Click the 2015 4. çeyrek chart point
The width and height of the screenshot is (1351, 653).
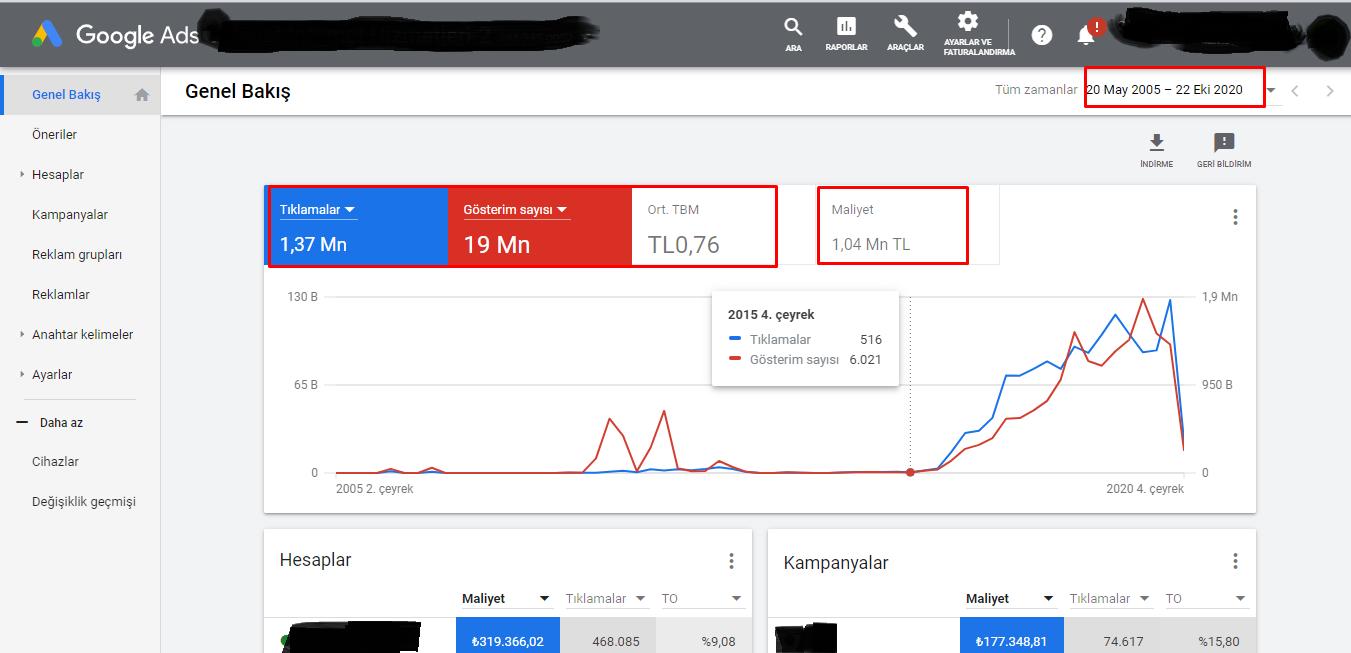pyautogui.click(x=909, y=472)
